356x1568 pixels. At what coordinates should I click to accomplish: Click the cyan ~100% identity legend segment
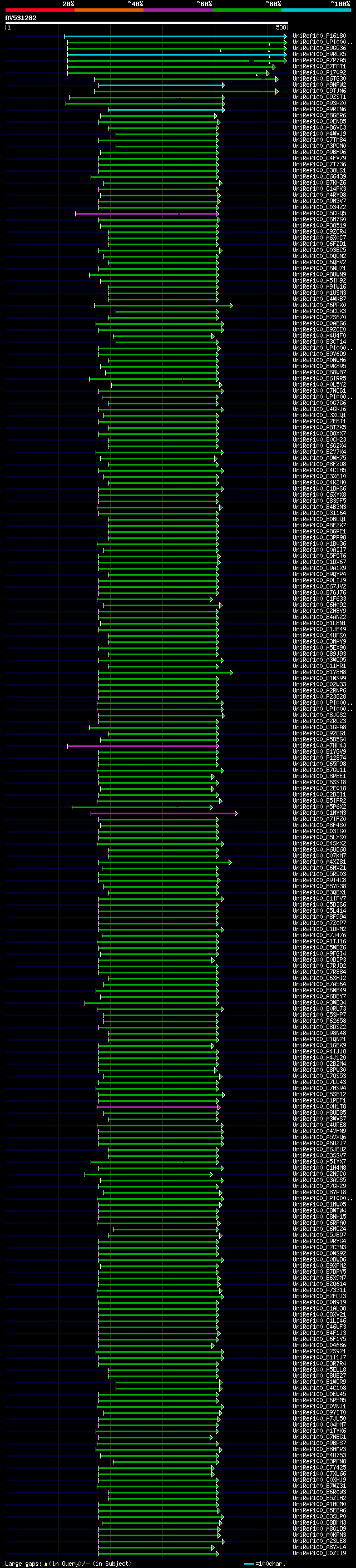(x=317, y=10)
